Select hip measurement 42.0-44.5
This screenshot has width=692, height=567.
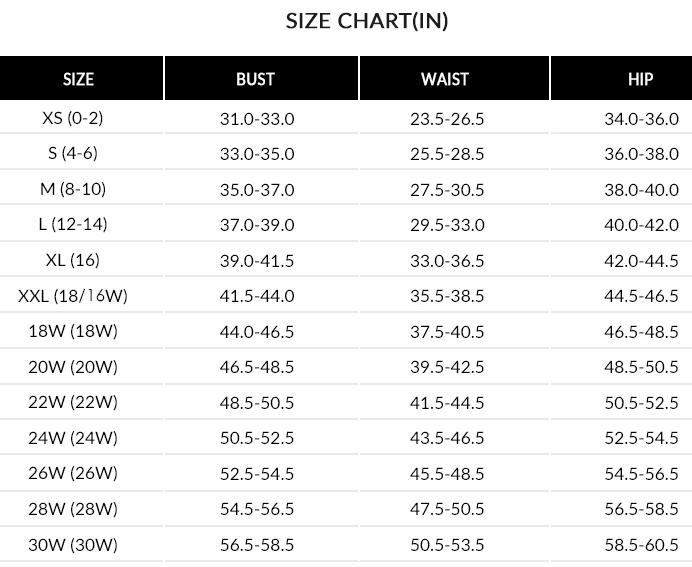(x=641, y=261)
